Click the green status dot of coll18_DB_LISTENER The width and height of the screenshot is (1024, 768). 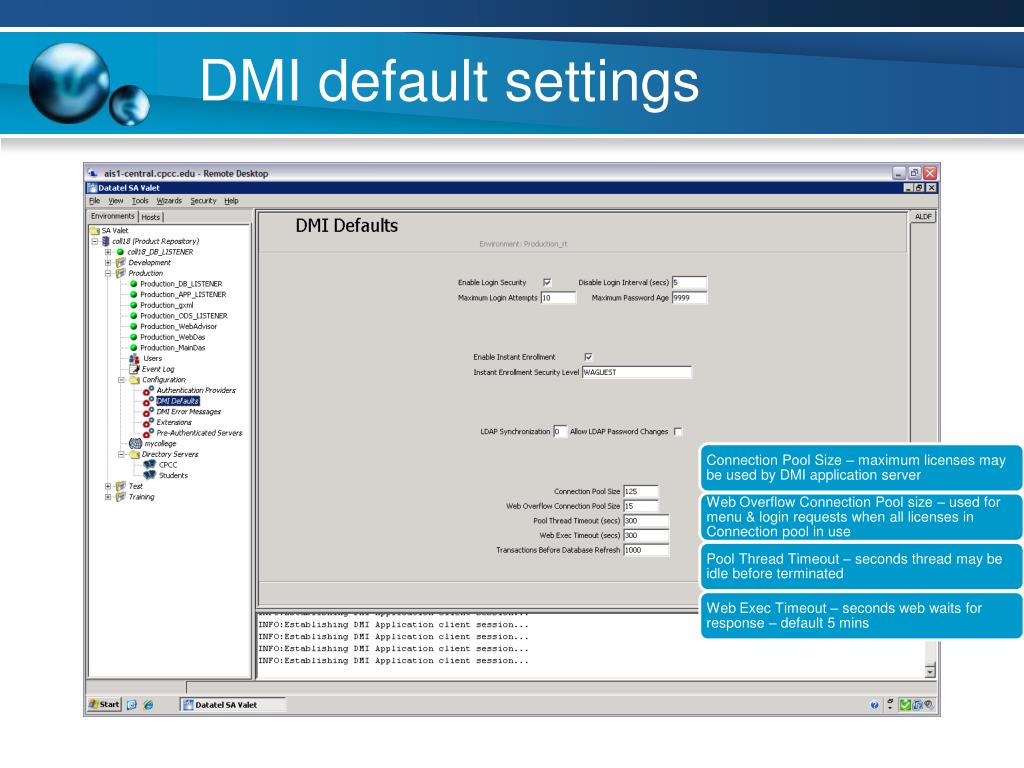(120, 251)
